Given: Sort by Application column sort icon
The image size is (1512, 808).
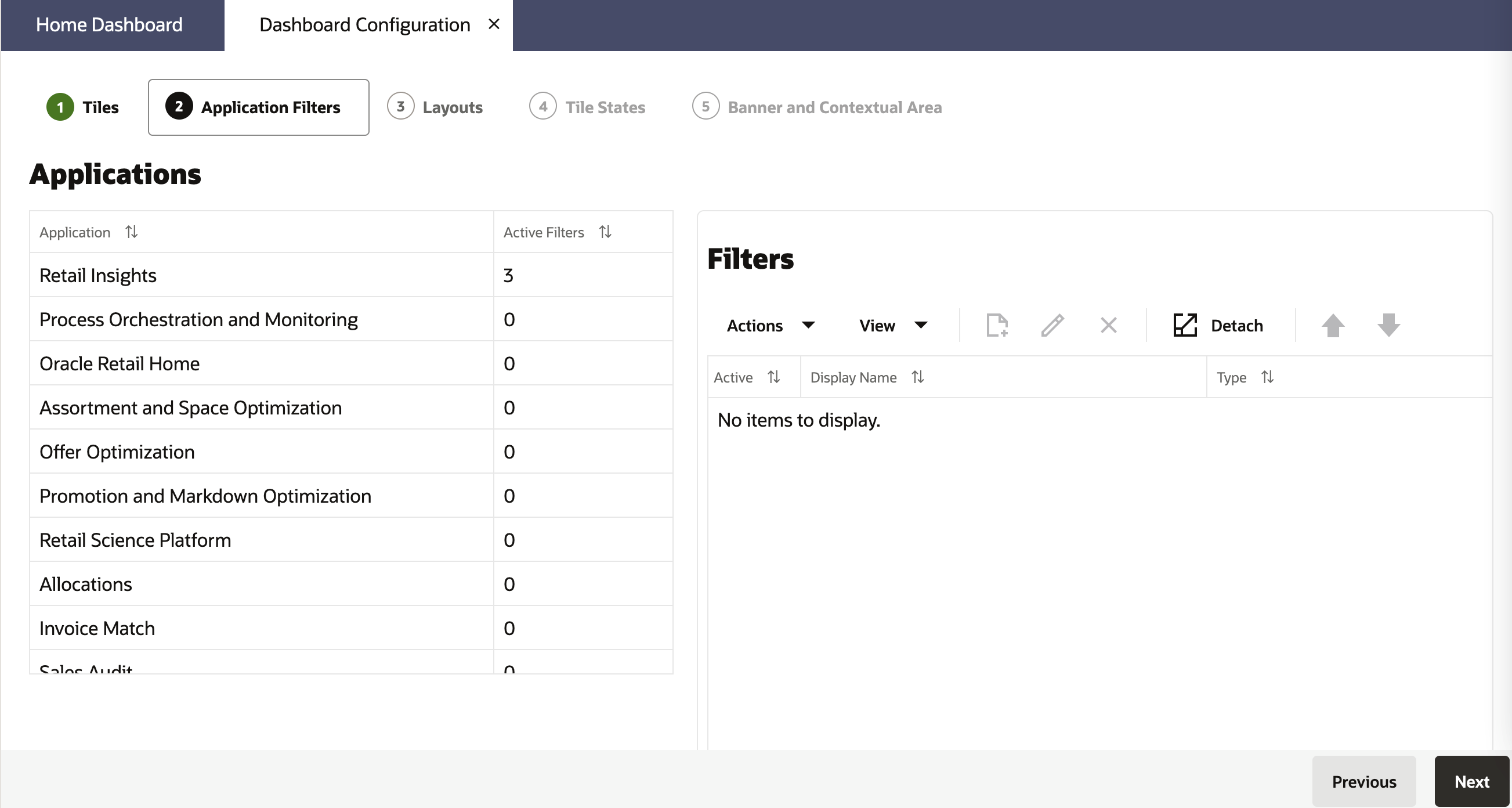Looking at the screenshot, I should 132,232.
